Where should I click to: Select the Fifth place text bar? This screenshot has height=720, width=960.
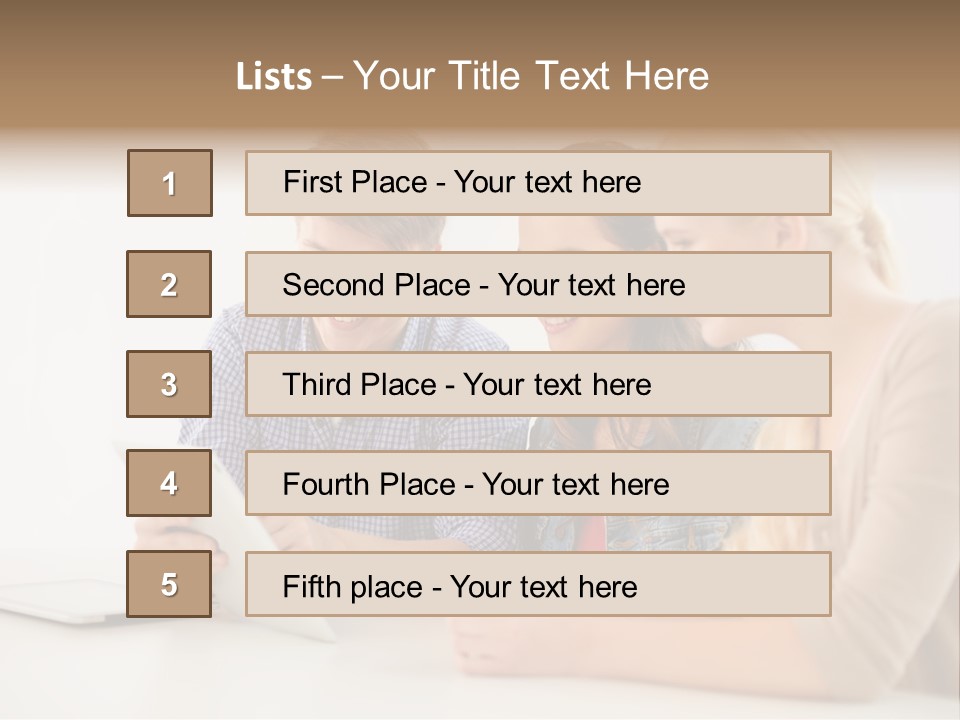538,584
